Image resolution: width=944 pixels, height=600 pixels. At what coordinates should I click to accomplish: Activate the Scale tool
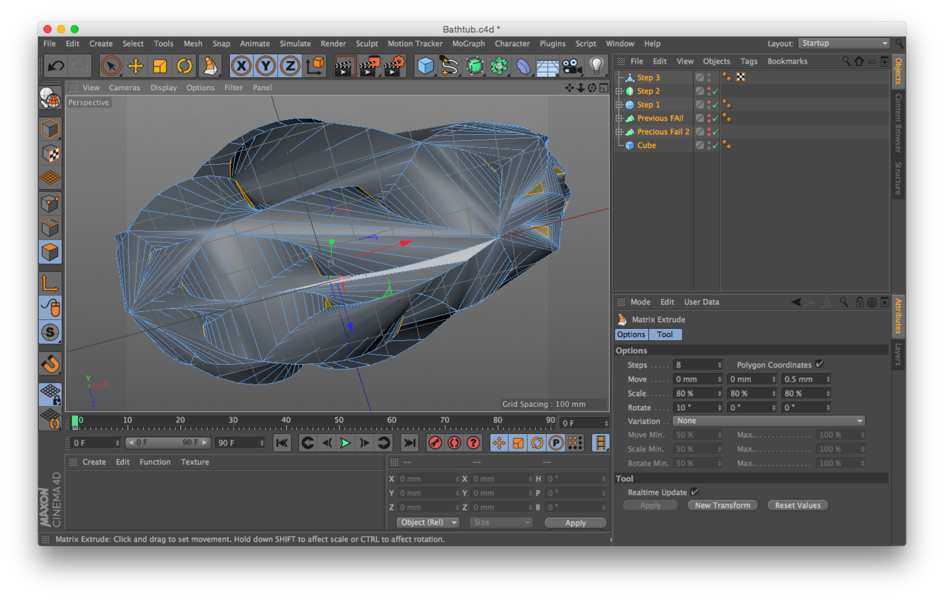pos(160,66)
